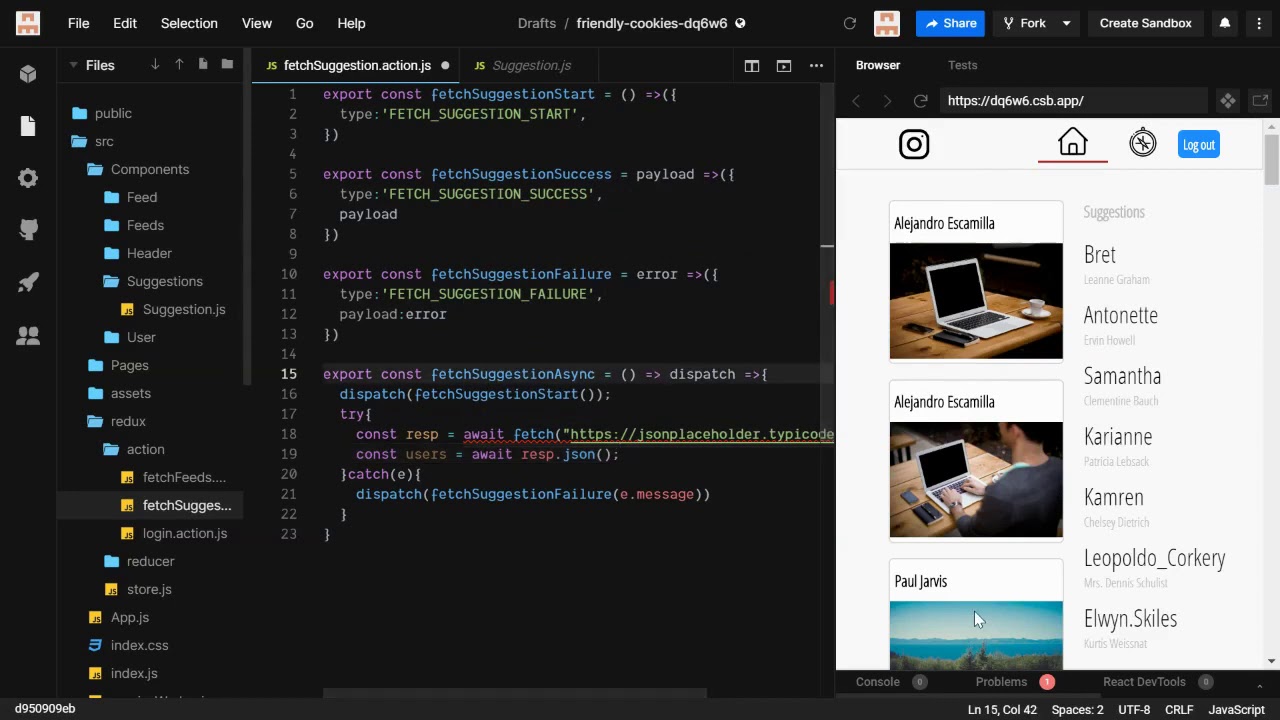The height and width of the screenshot is (720, 1280).
Task: Open the Sandbox Info cube icon in sidebar
Action: pos(28,74)
